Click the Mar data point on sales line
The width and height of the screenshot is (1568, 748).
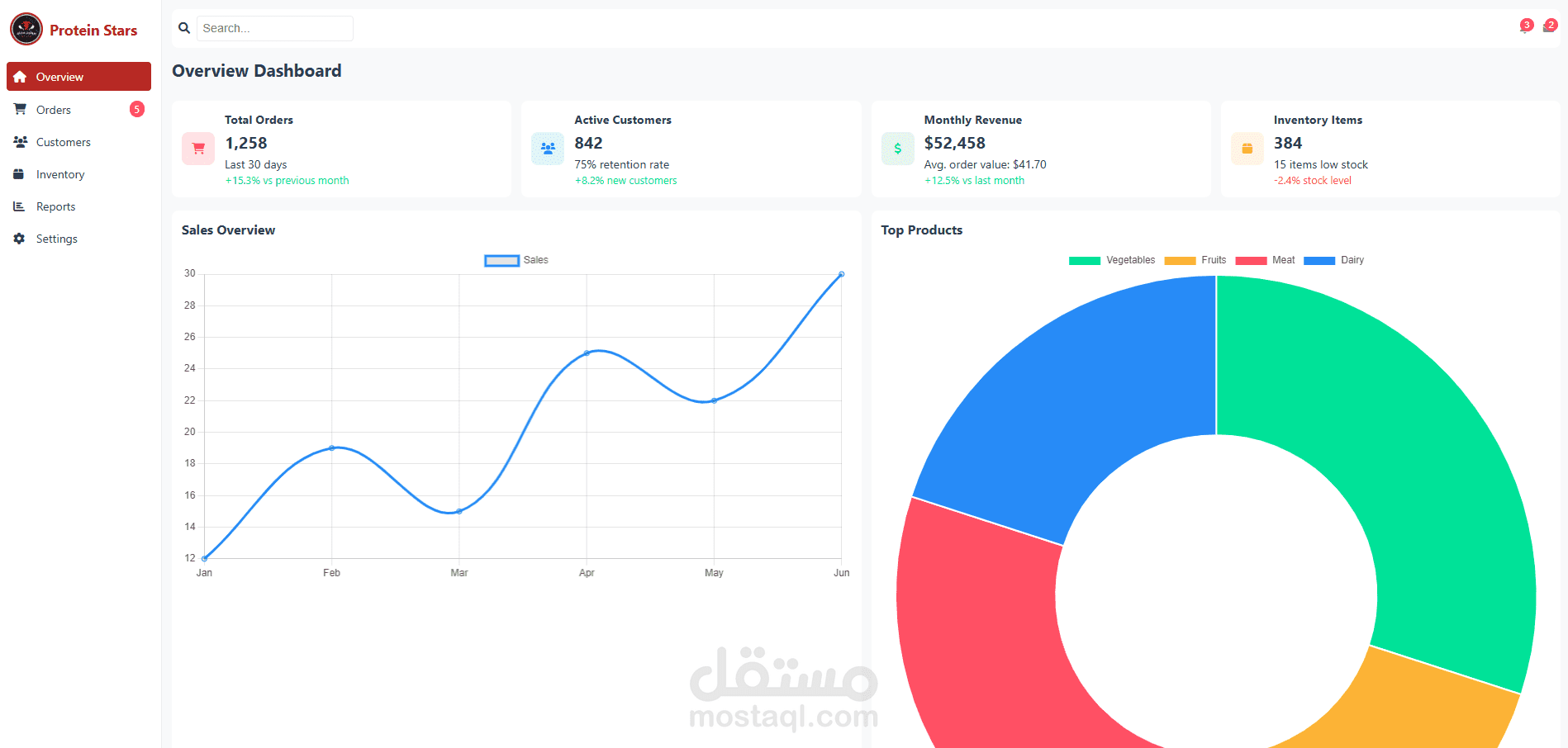point(459,511)
